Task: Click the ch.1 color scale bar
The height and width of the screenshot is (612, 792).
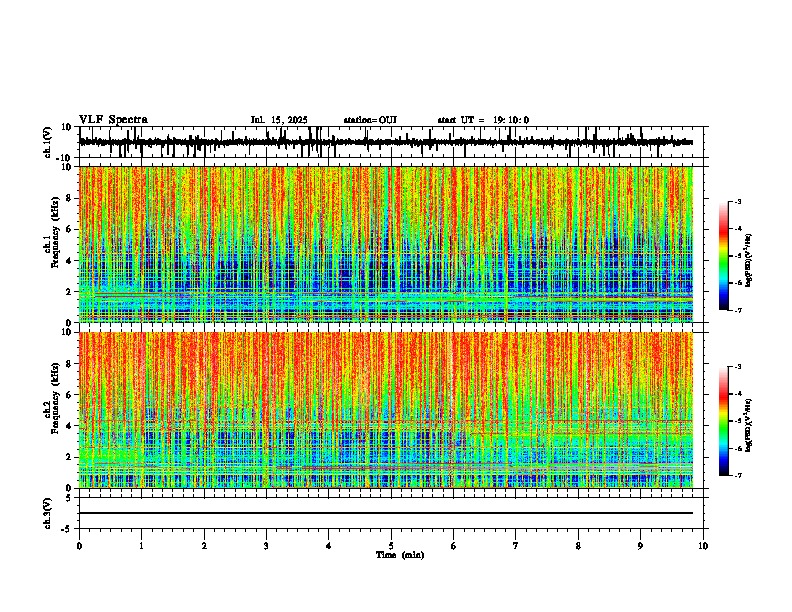Action: (724, 256)
